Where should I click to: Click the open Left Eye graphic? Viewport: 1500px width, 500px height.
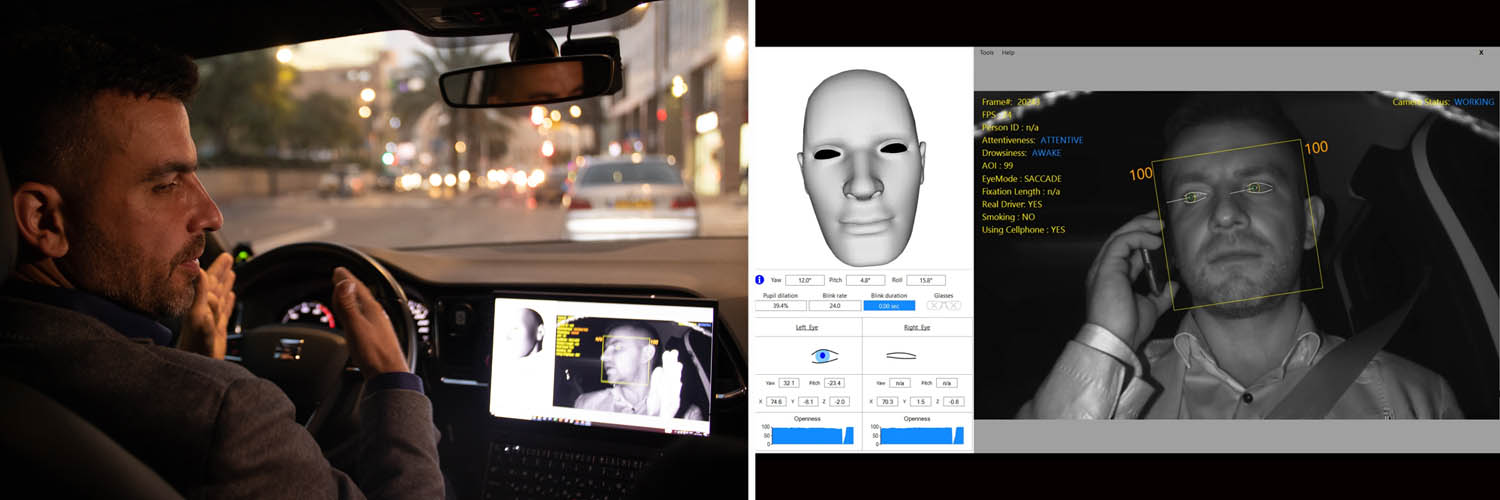[x=825, y=356]
